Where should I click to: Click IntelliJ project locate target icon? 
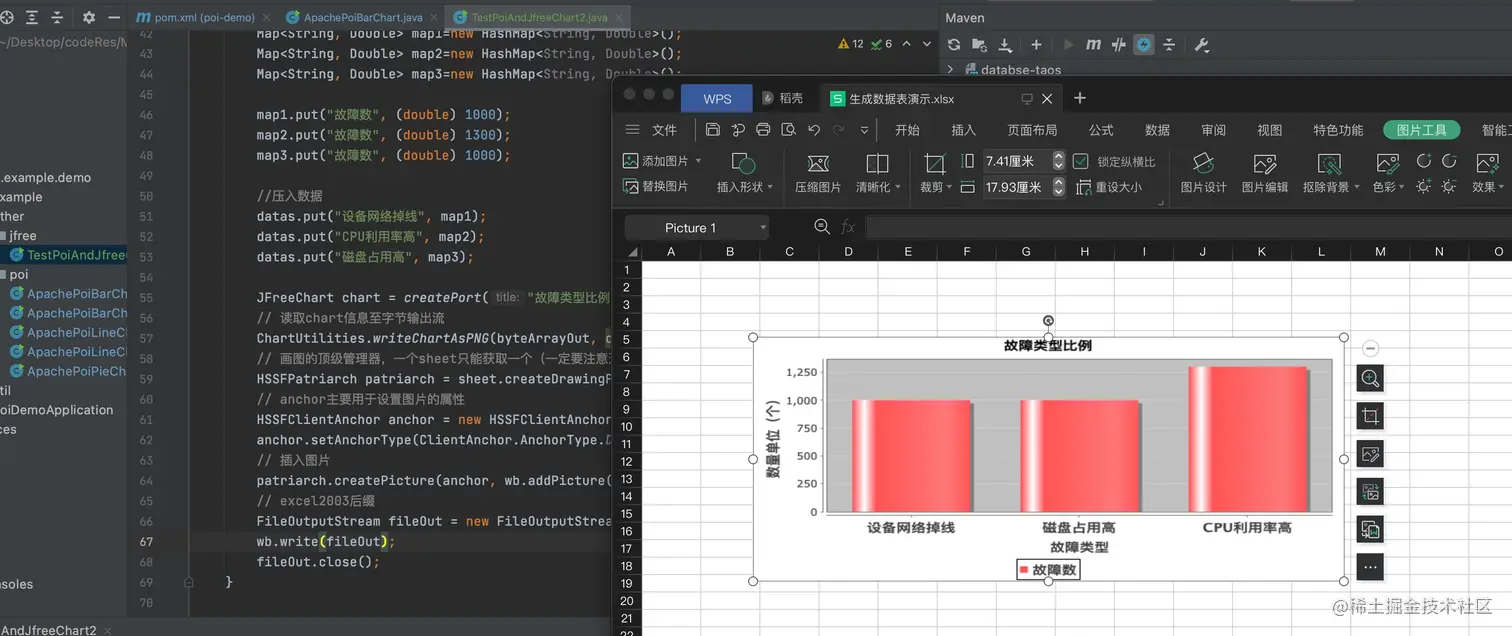(x=7, y=18)
